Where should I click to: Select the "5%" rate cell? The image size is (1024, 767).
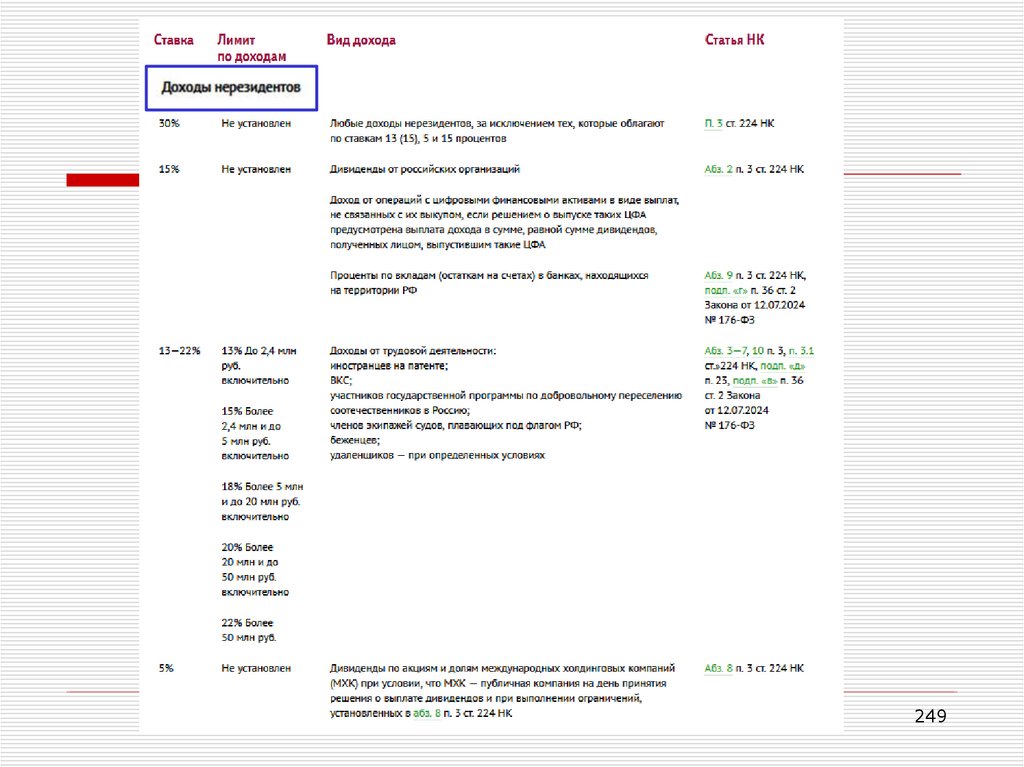click(x=167, y=668)
